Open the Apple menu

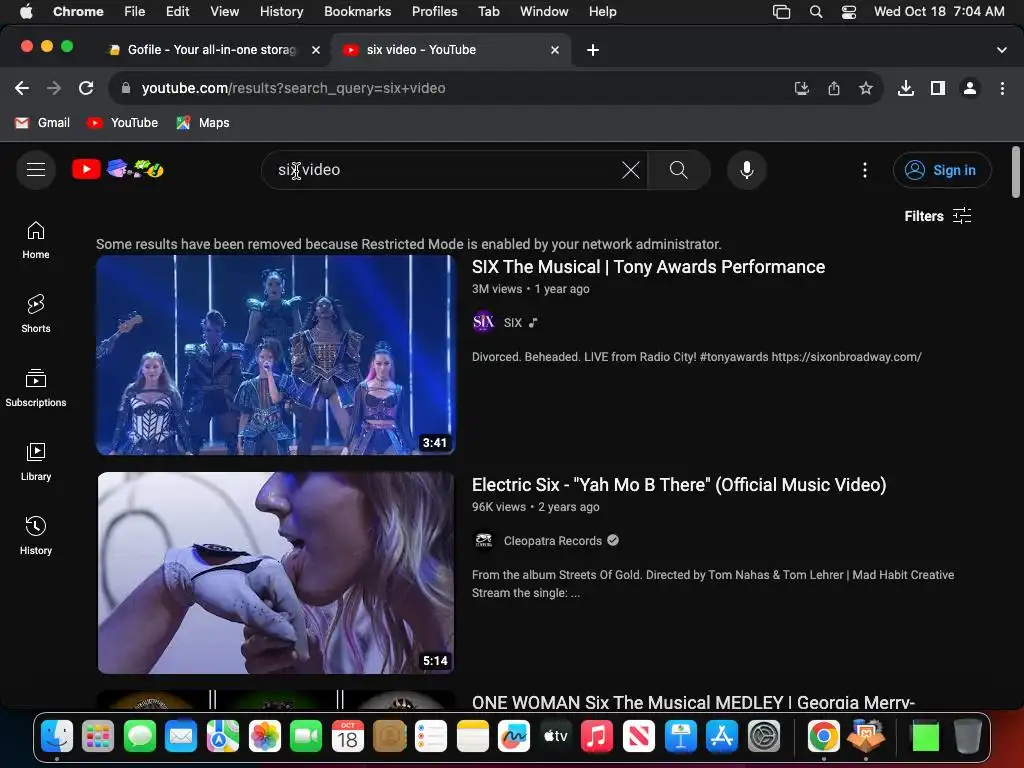[26, 11]
